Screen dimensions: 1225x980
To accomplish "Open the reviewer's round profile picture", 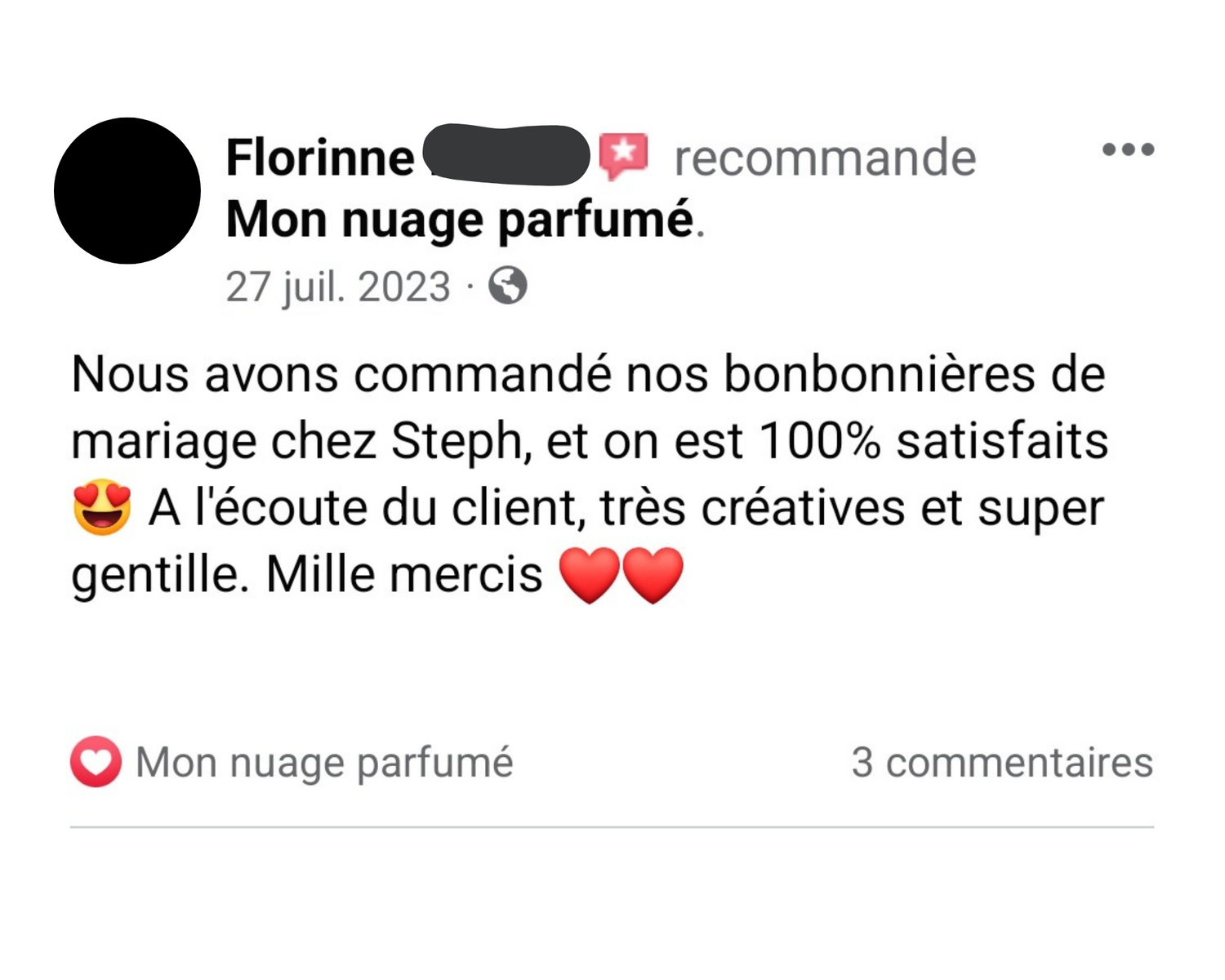I will pyautogui.click(x=127, y=190).
